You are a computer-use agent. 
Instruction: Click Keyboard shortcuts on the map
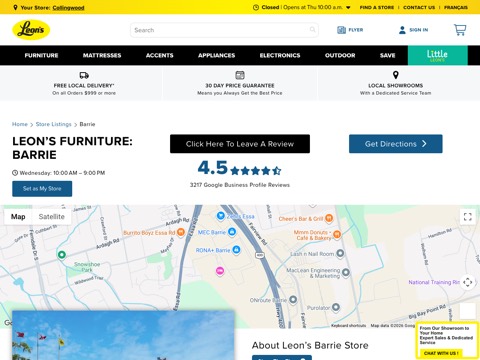pos(348,325)
